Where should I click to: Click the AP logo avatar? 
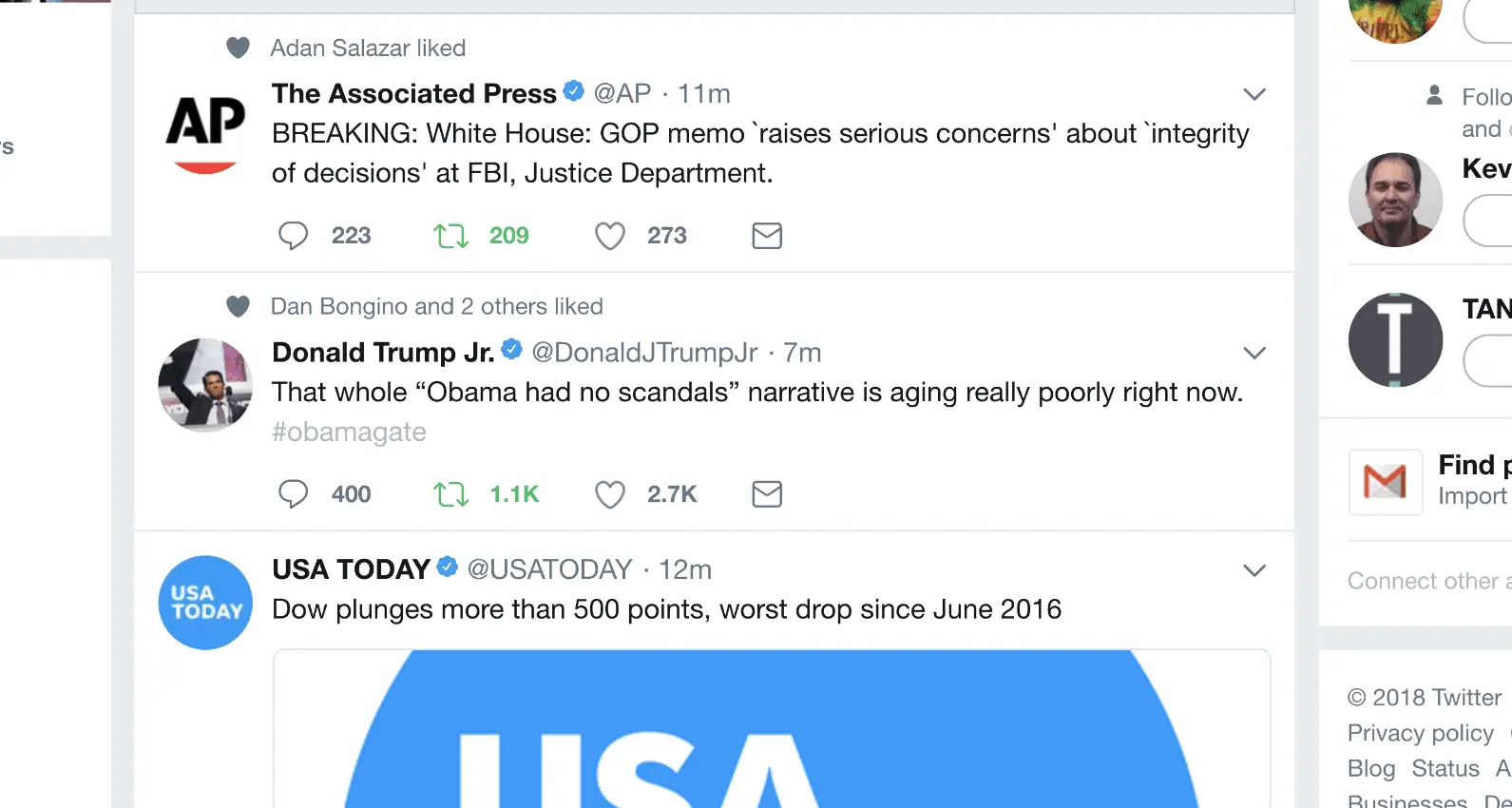point(205,128)
